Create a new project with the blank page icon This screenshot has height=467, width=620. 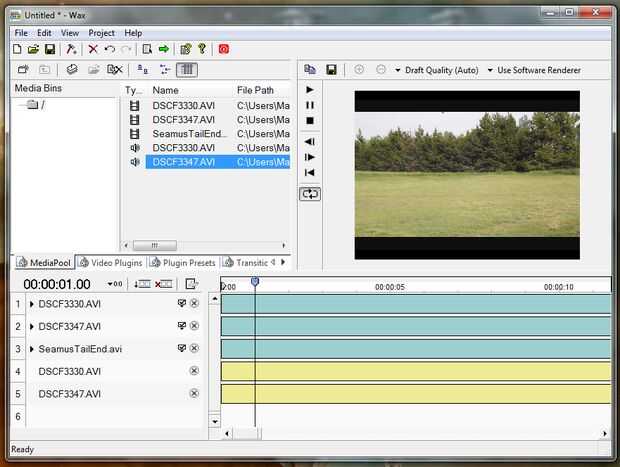pos(17,49)
